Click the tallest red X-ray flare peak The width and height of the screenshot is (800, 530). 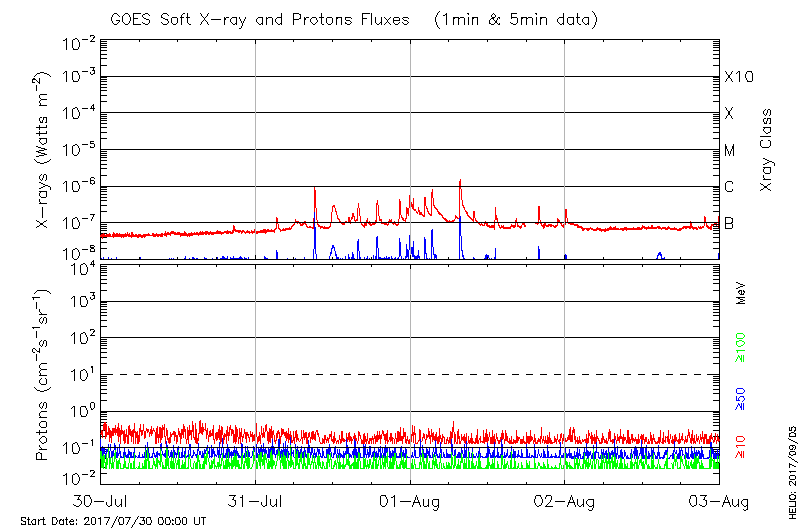tap(460, 182)
